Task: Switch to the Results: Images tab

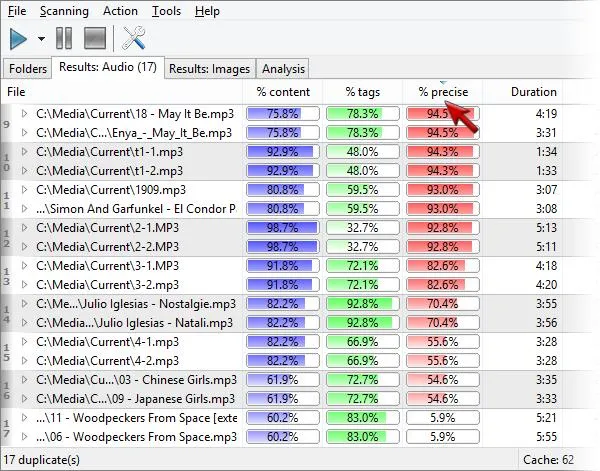Action: click(209, 69)
